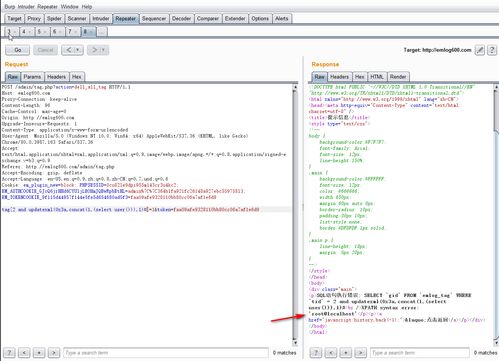Select Repeater sub-tab 3
The width and height of the screenshot is (499, 361).
click(10, 32)
